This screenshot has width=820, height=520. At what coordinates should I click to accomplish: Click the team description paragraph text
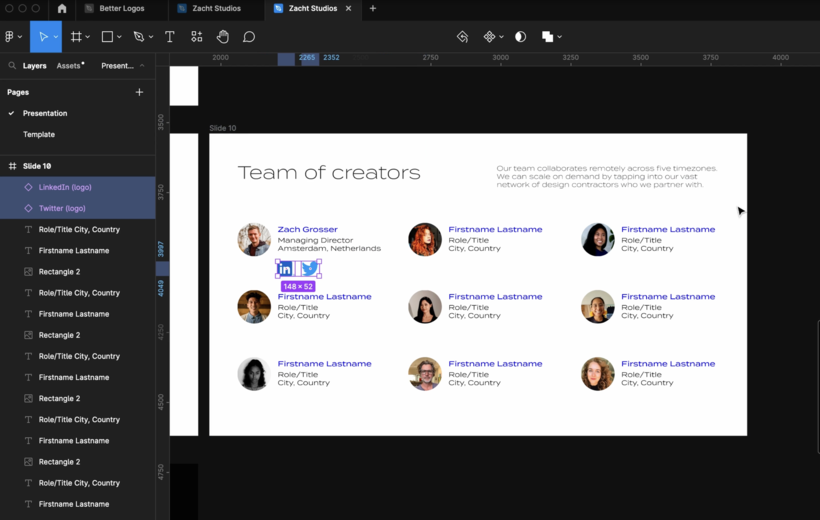[607, 176]
